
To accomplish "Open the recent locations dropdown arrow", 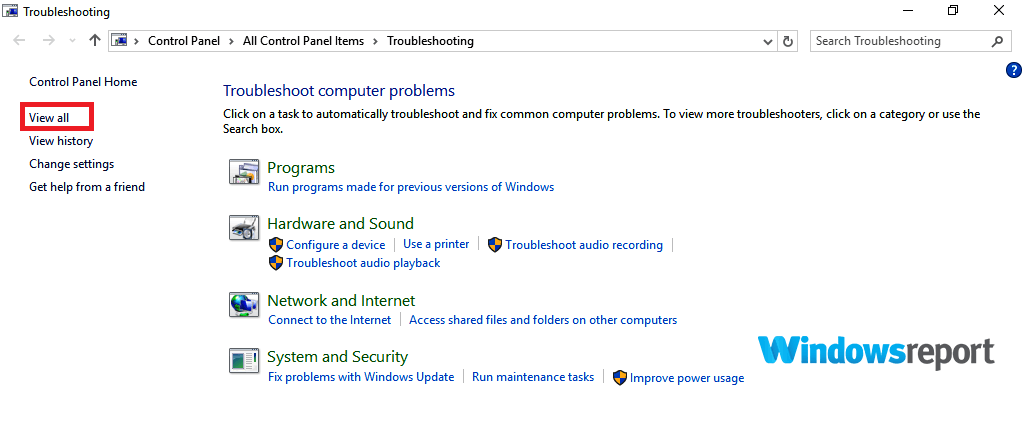I will tap(72, 41).
